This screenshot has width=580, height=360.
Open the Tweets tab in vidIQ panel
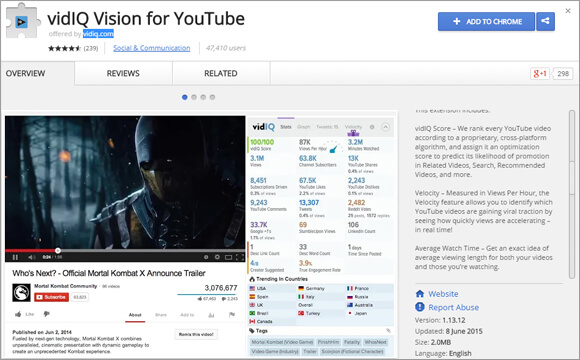[x=327, y=127]
